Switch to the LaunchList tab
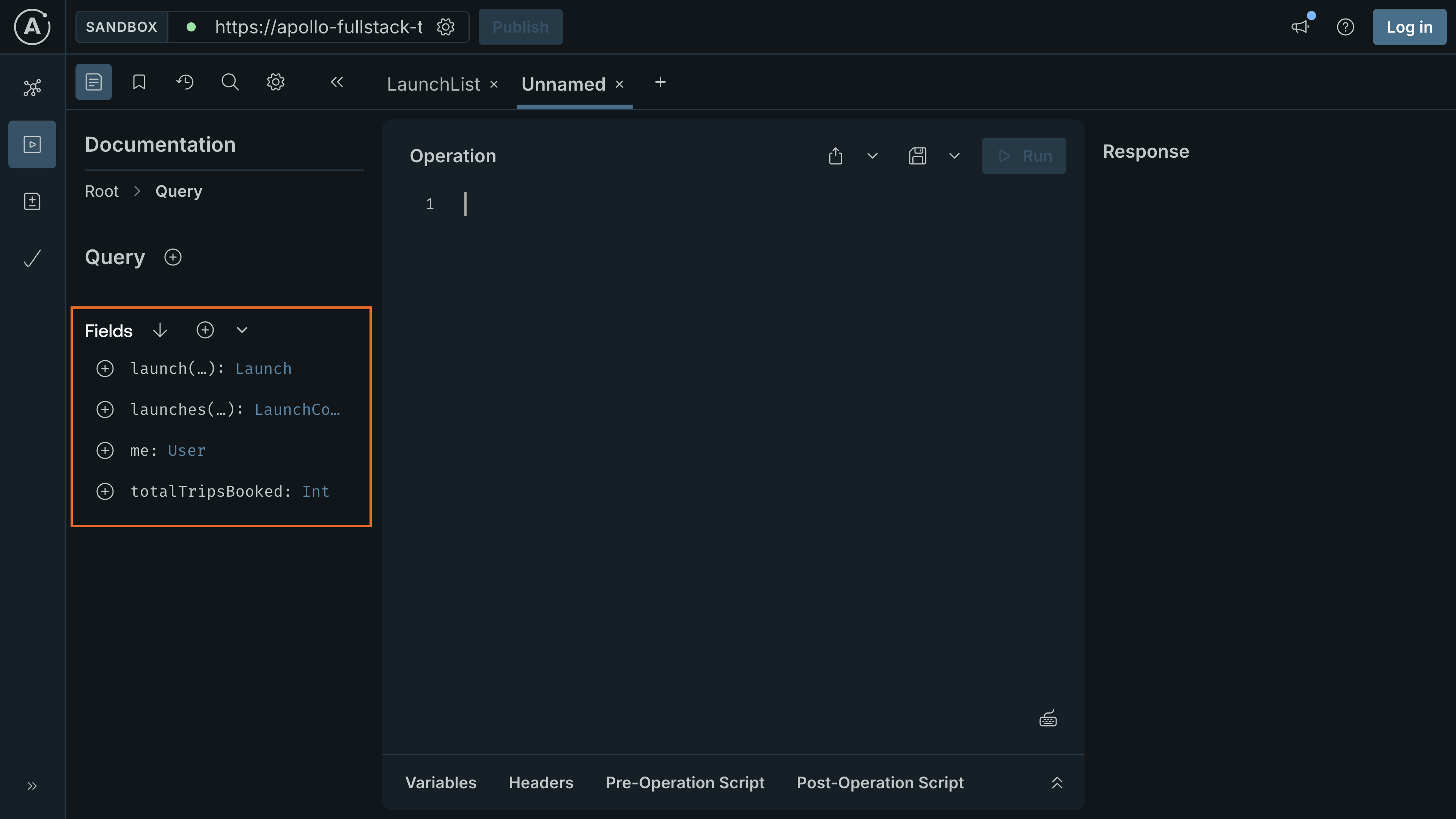This screenshot has height=819, width=1456. [x=433, y=83]
